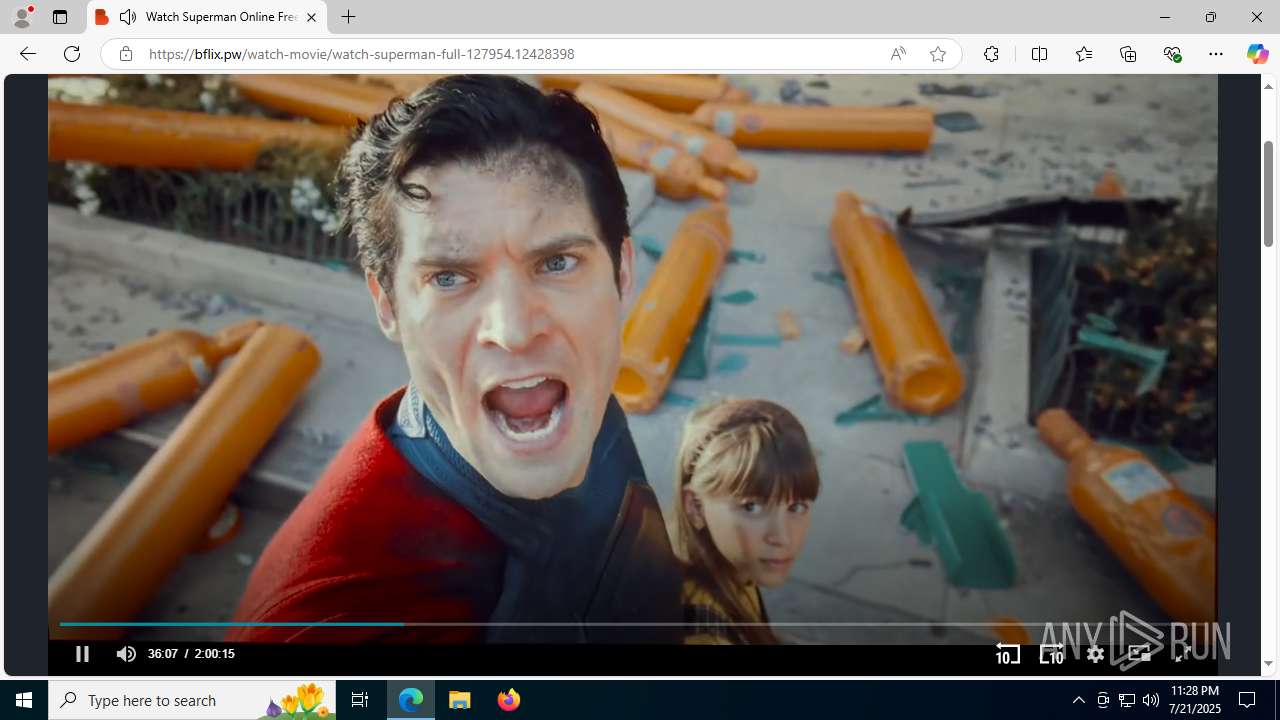
Task: Launch Firefox from taskbar
Action: coord(508,700)
